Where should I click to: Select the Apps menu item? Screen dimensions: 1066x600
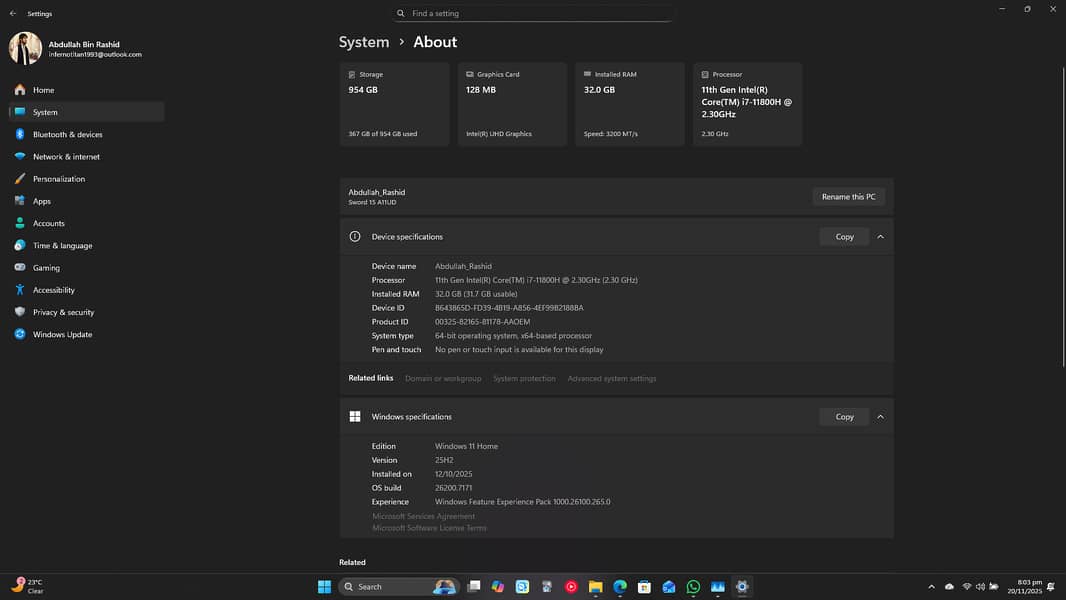(41, 201)
